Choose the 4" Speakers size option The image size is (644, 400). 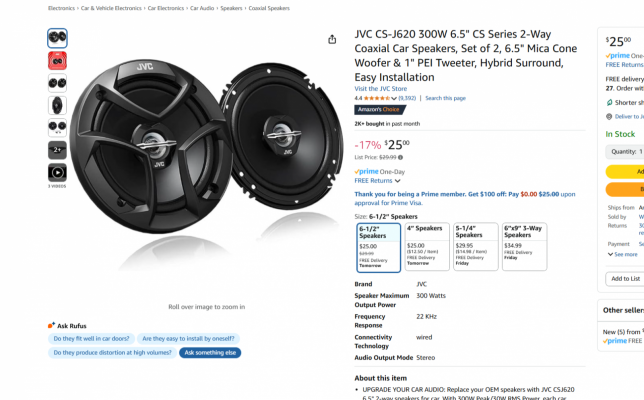(427, 246)
